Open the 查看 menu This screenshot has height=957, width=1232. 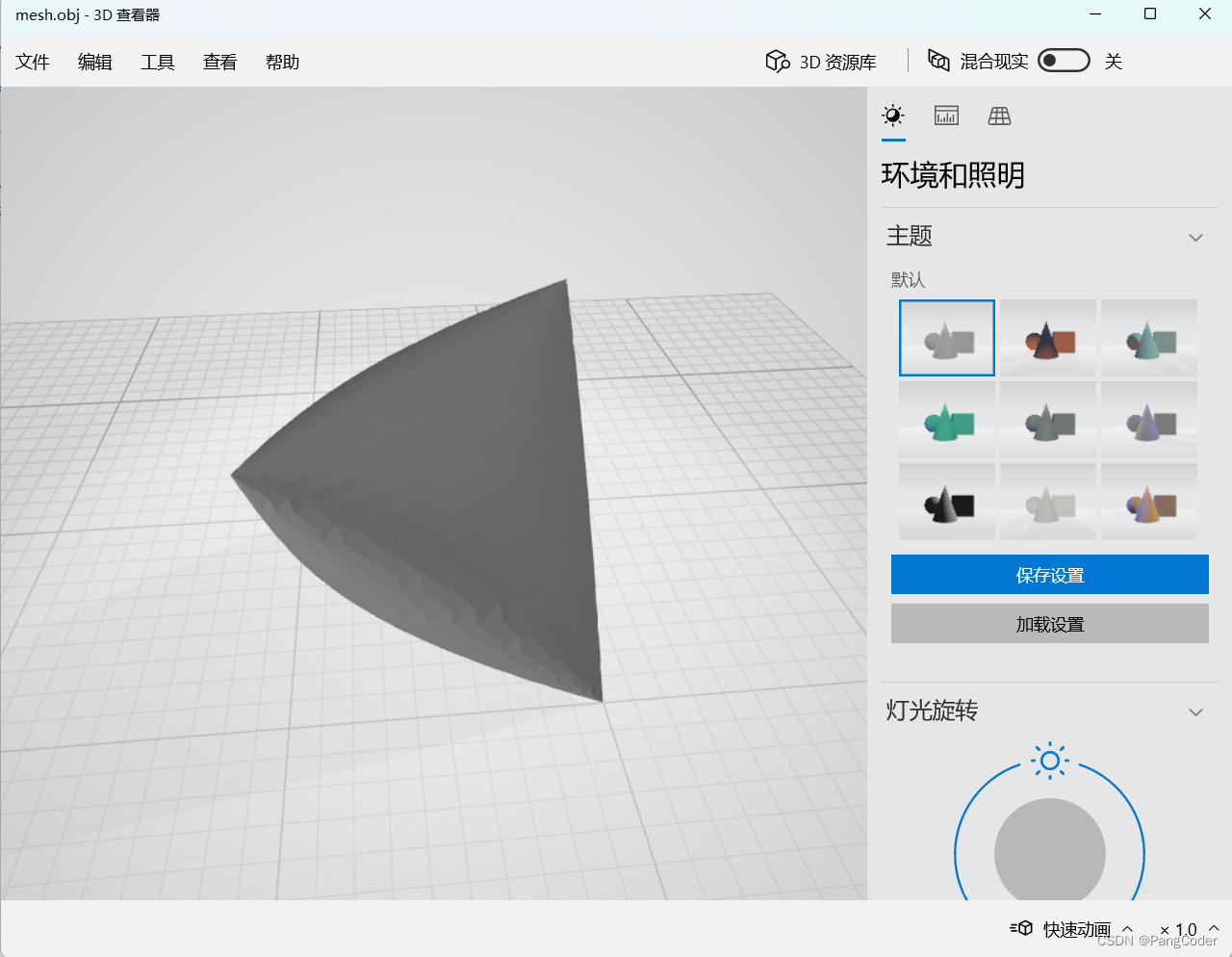(x=219, y=62)
